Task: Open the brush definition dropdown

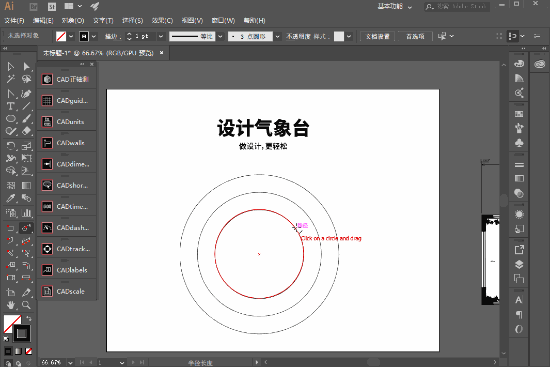Action: [278, 36]
